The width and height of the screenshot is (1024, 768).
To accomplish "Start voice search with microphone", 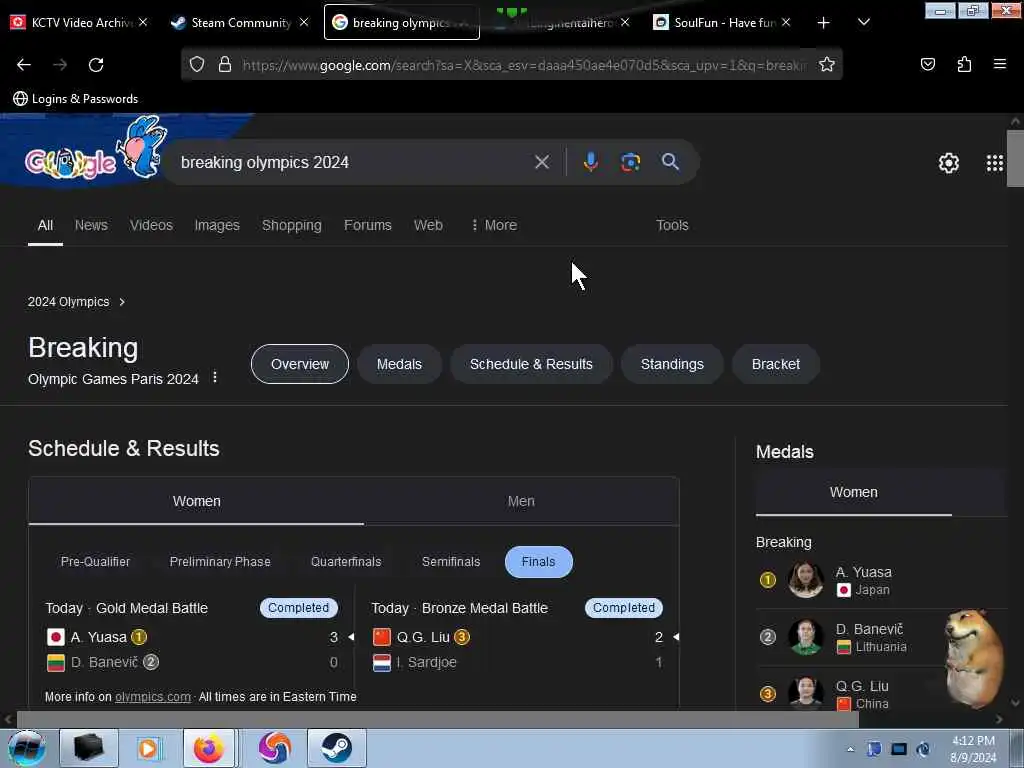I will coord(590,162).
